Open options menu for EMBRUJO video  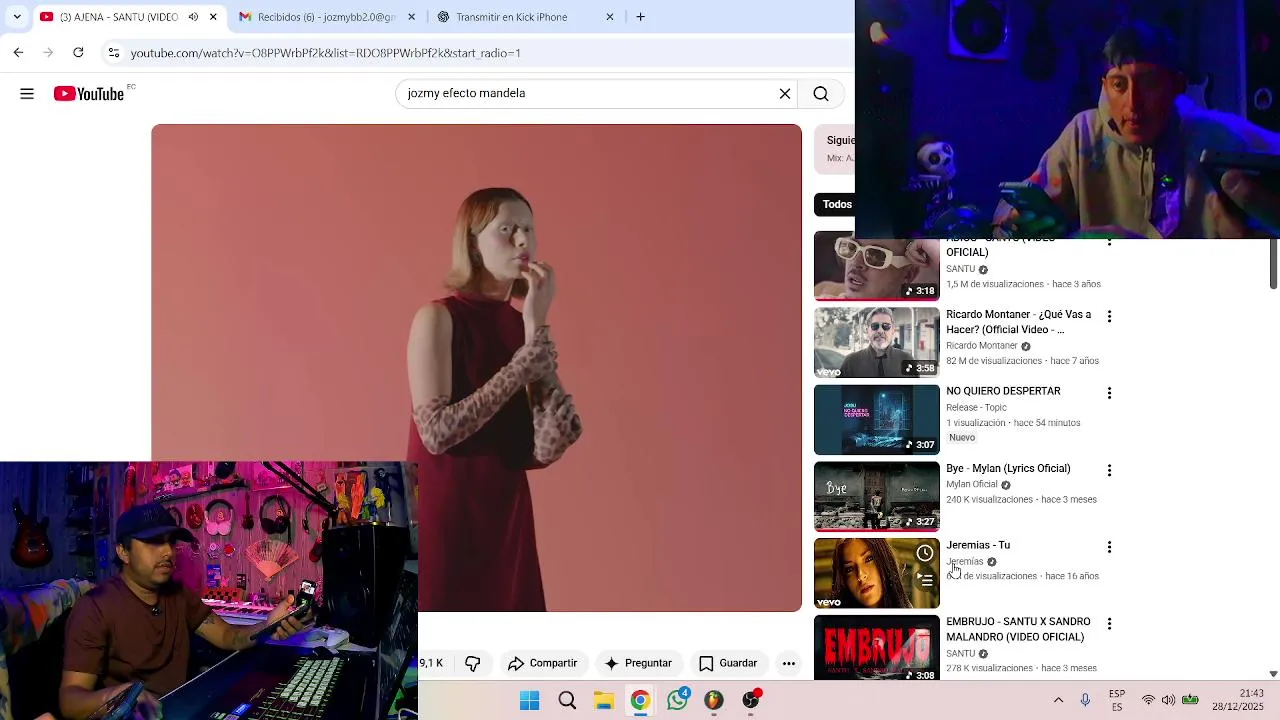[1109, 624]
